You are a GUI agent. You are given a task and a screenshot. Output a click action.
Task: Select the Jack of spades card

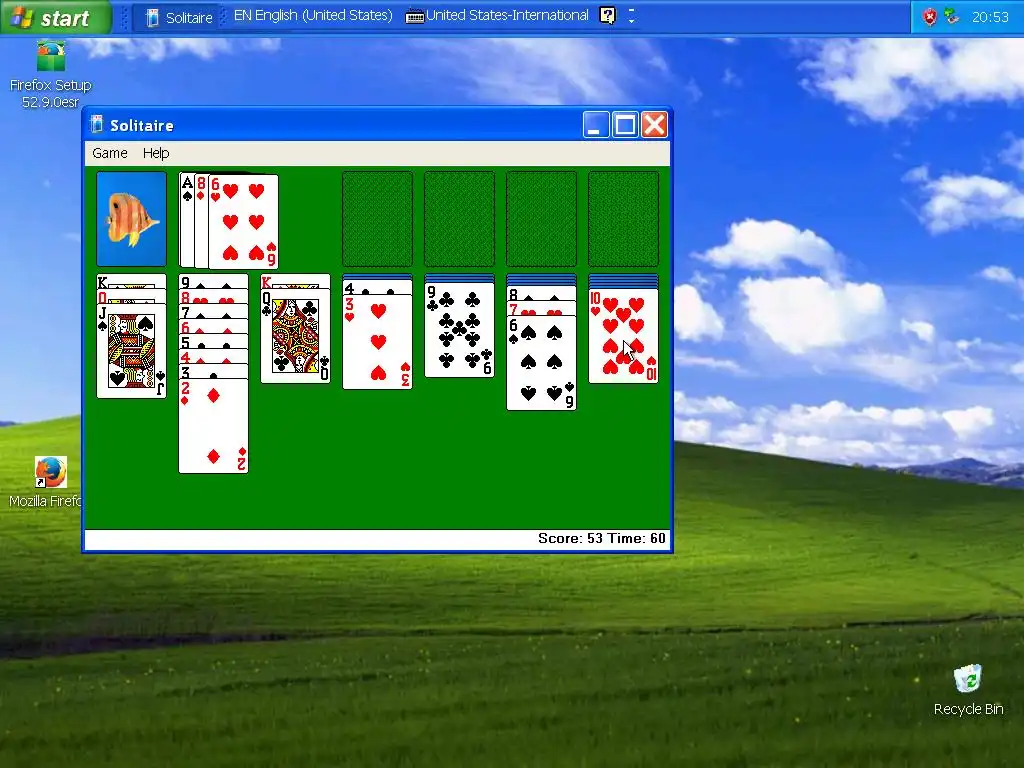[131, 351]
